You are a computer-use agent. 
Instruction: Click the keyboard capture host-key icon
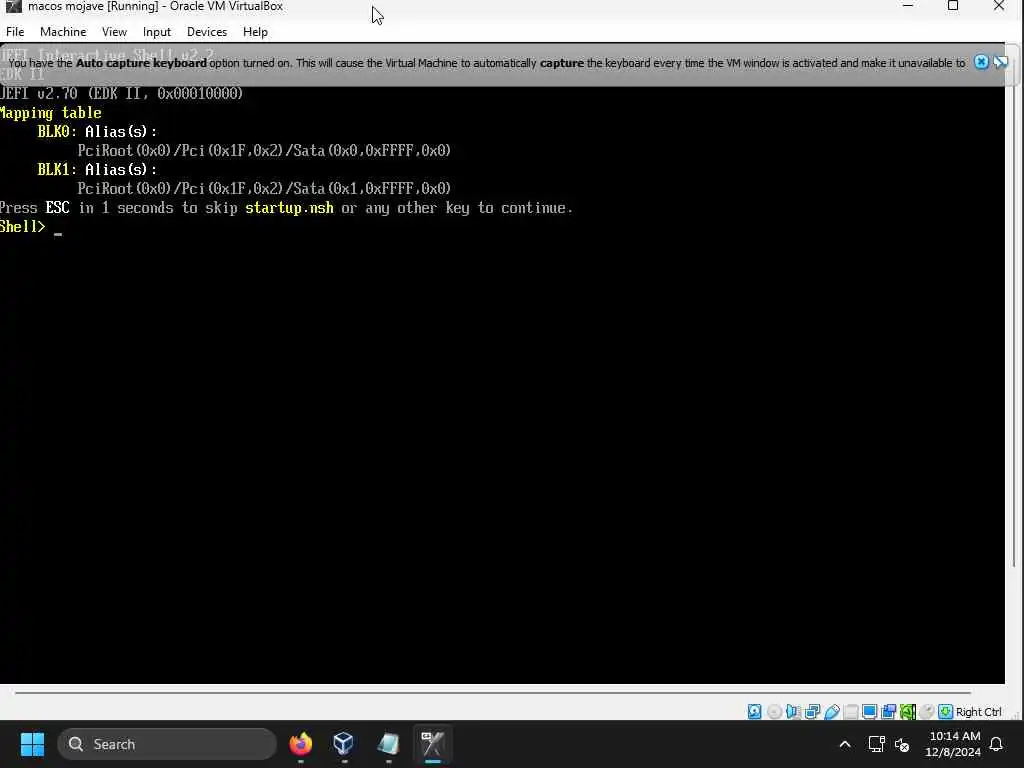pos(945,712)
